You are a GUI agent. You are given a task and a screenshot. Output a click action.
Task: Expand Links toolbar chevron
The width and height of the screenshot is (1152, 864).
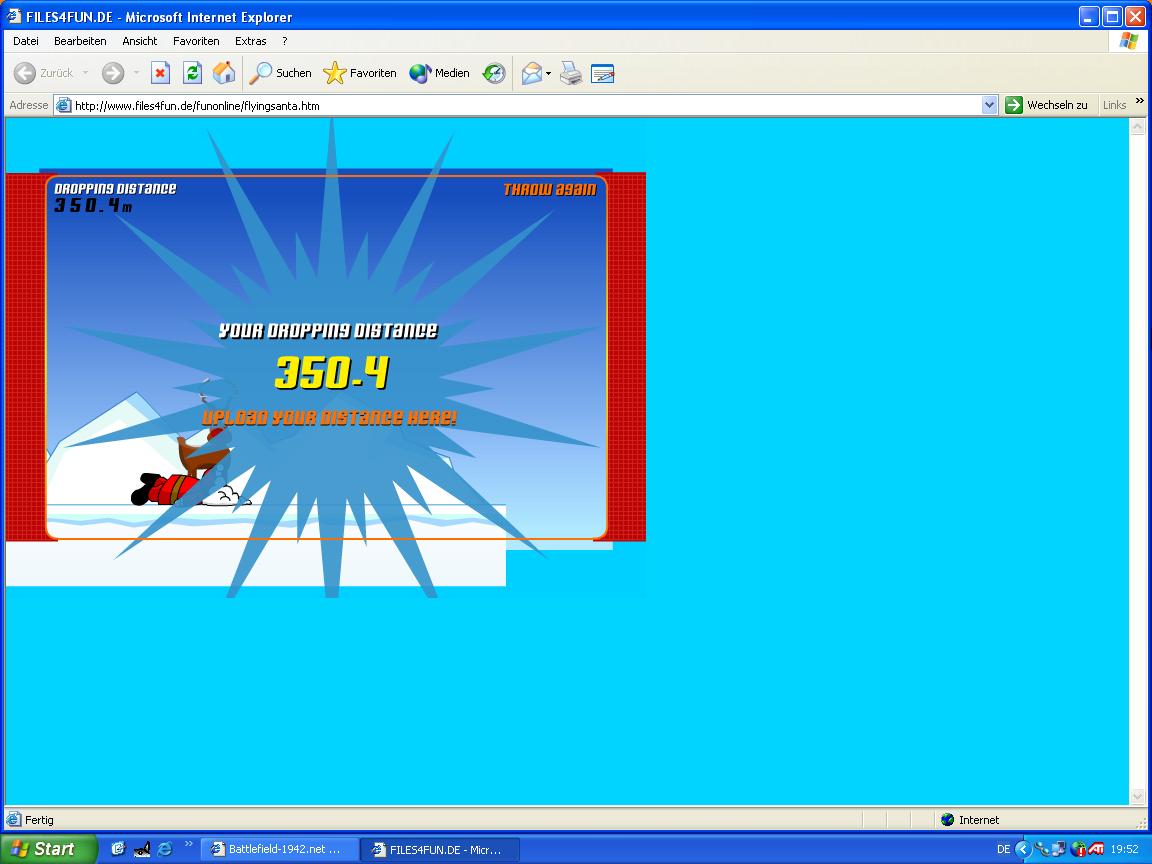tap(1140, 101)
